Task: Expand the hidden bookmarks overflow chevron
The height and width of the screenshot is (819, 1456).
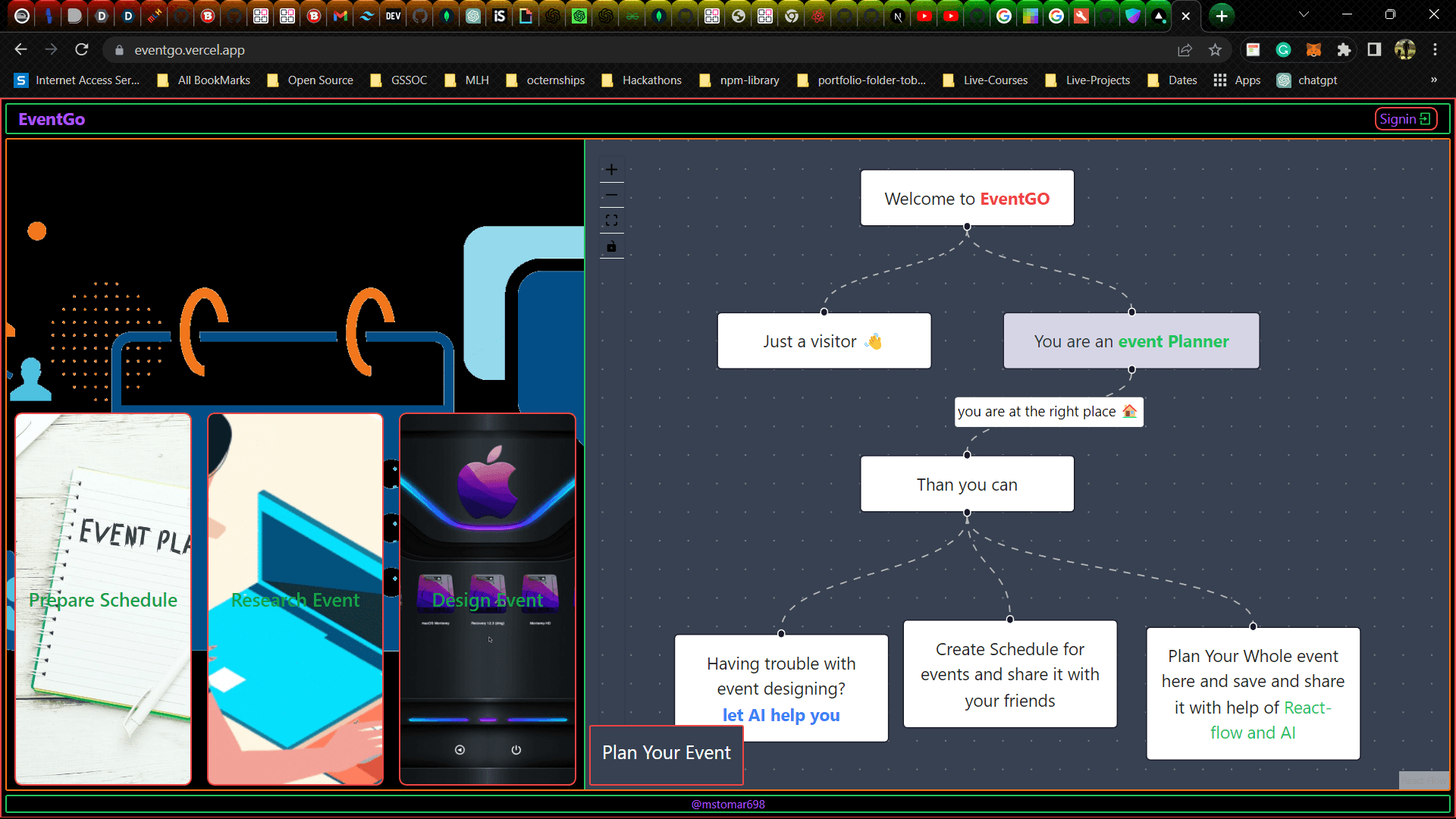Action: (x=1433, y=80)
